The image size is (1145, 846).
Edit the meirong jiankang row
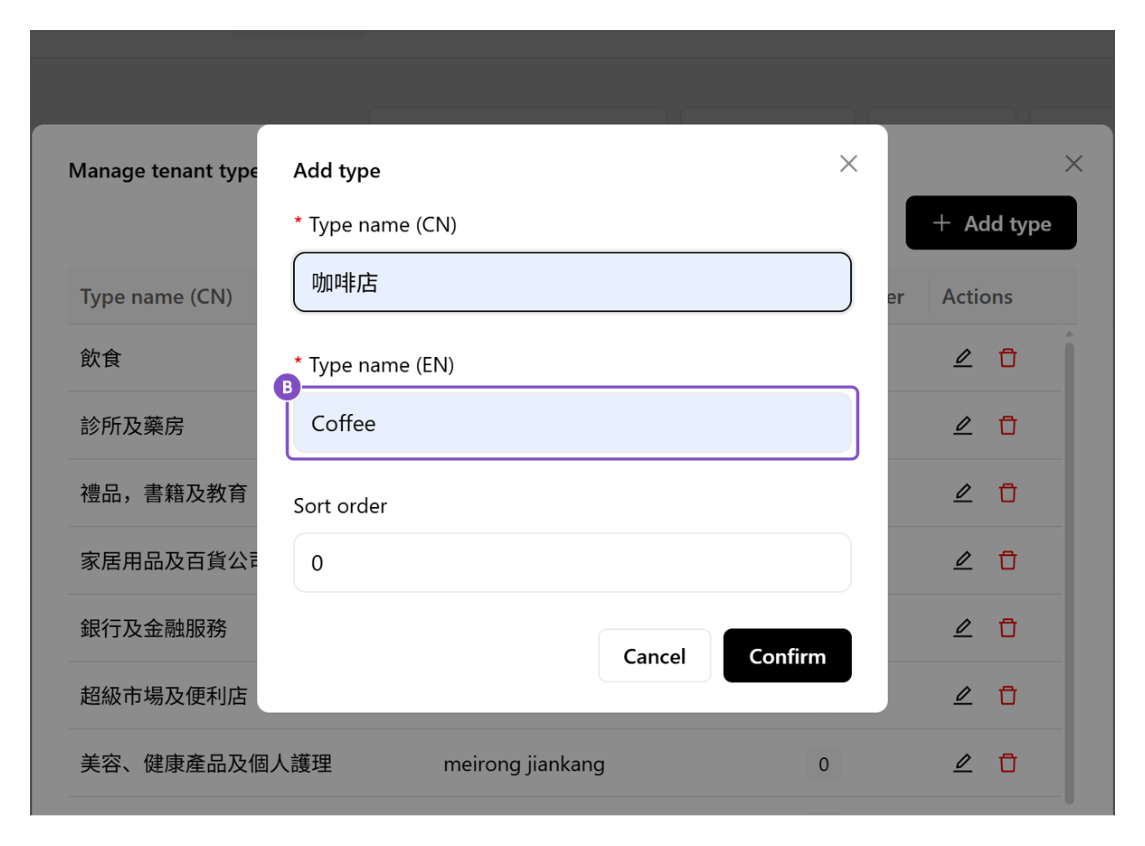tap(962, 763)
